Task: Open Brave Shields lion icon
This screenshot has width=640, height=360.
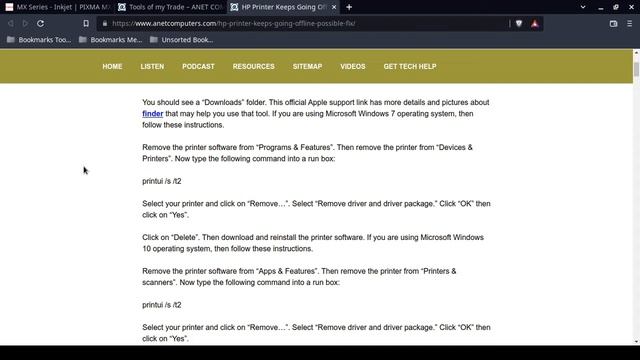Action: [519, 24]
